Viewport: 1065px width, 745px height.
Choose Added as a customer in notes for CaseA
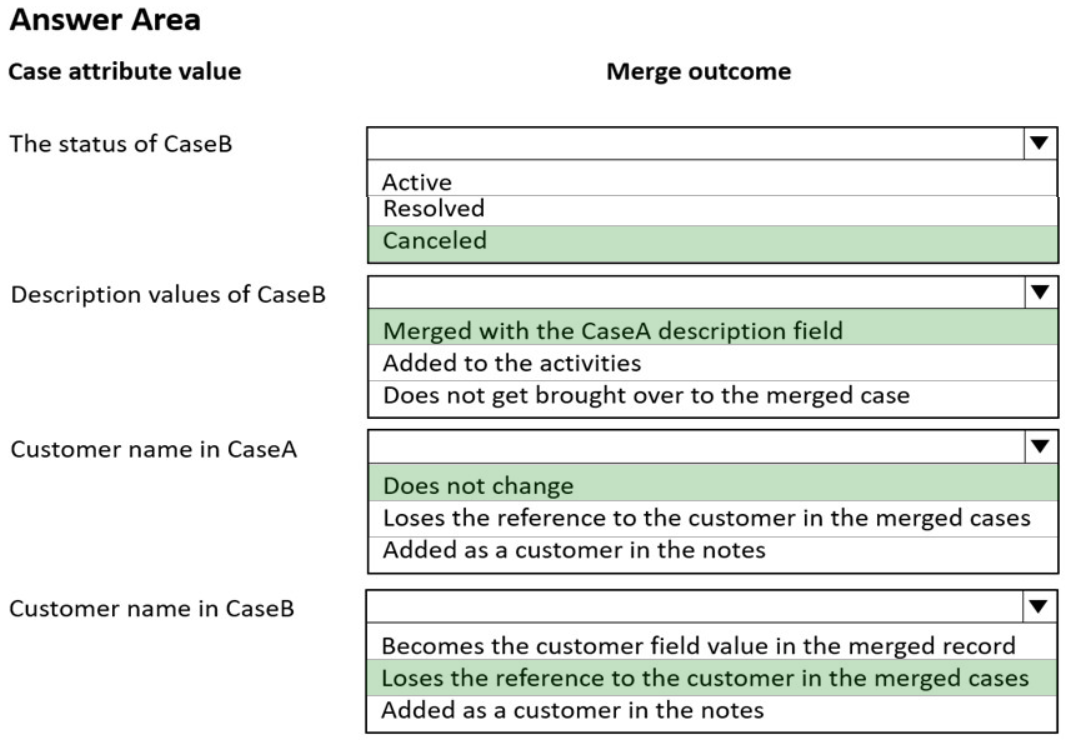pos(573,550)
